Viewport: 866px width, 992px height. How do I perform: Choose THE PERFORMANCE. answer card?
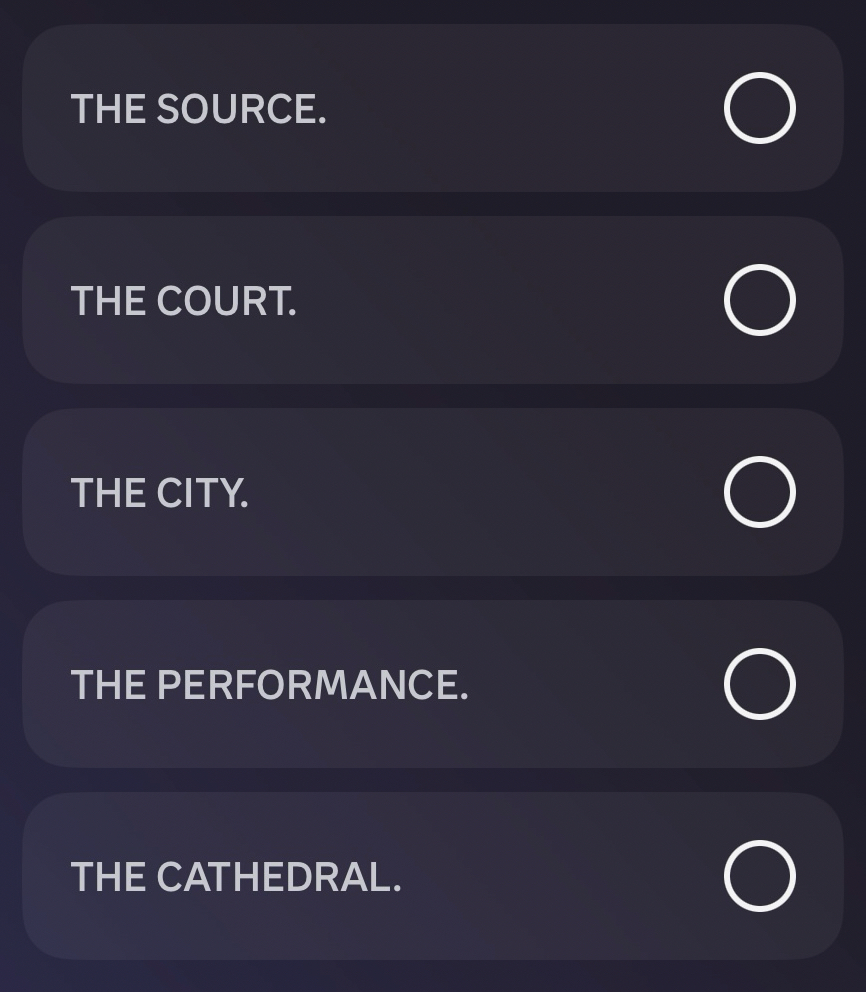432,684
